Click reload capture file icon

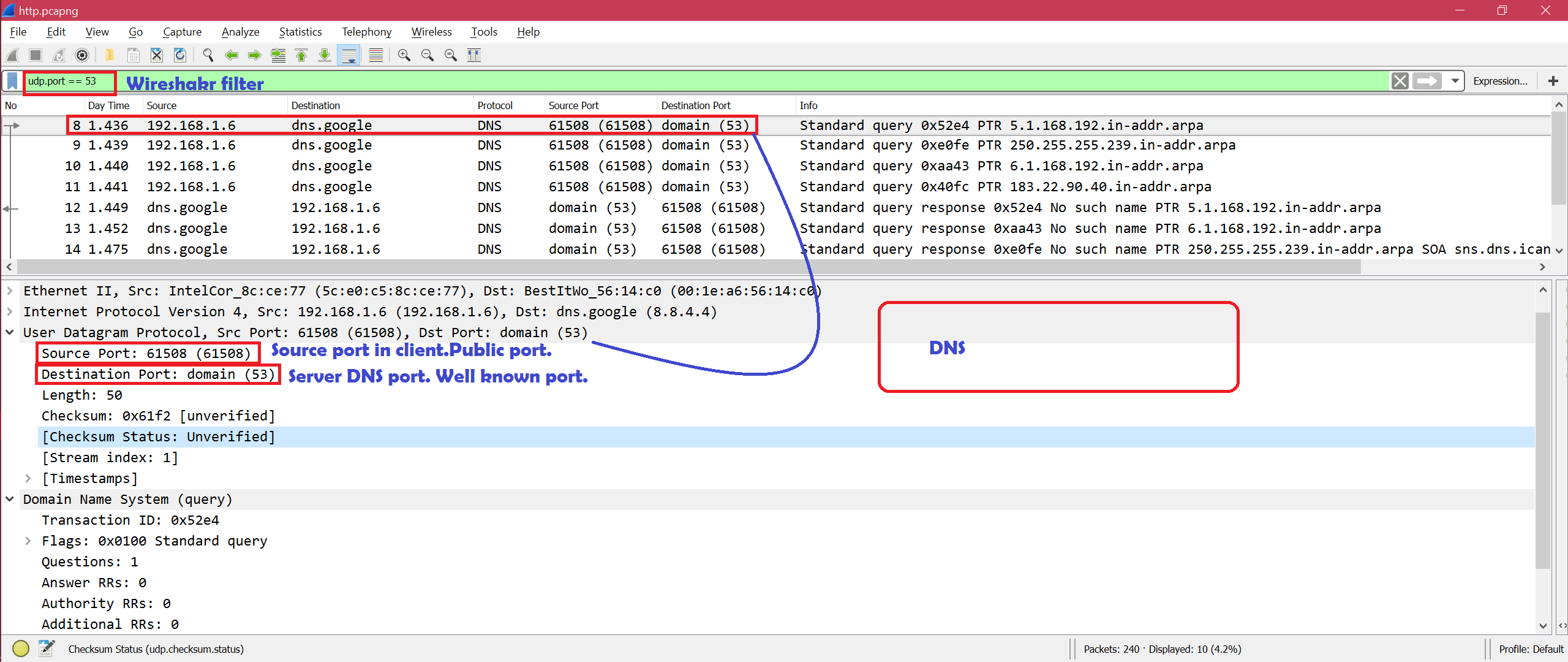click(180, 55)
